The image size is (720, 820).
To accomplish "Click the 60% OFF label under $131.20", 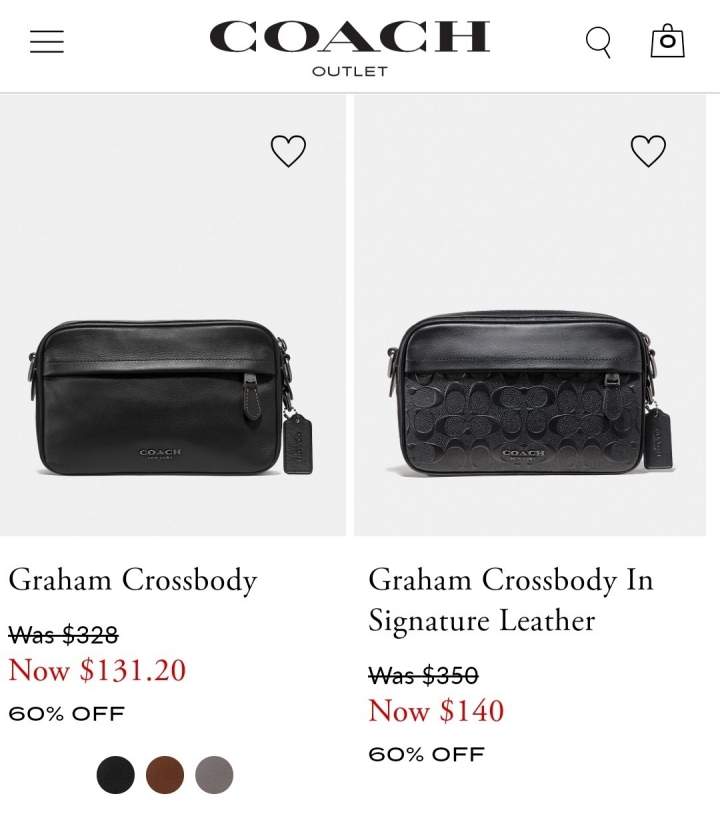I will coord(66,714).
